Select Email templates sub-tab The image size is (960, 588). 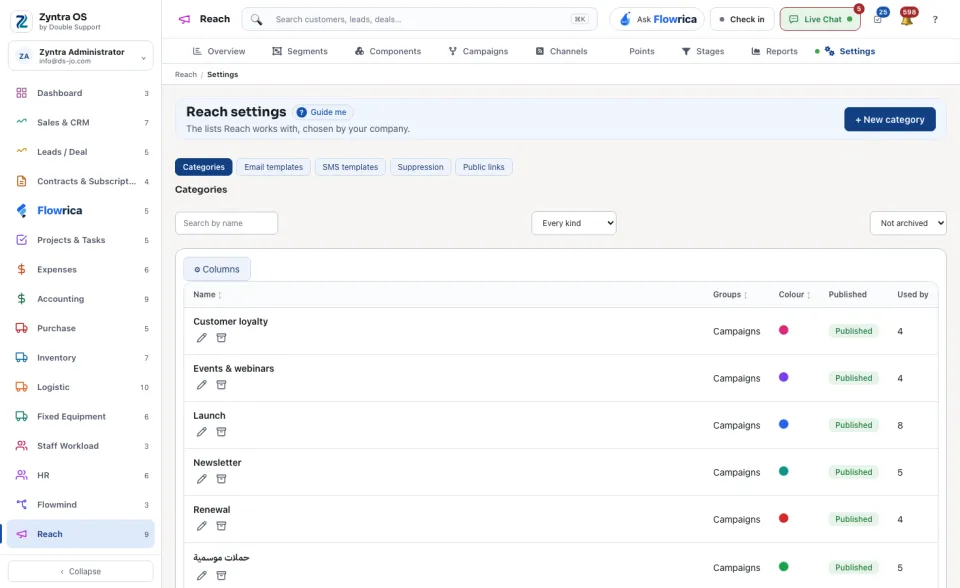pyautogui.click(x=273, y=167)
